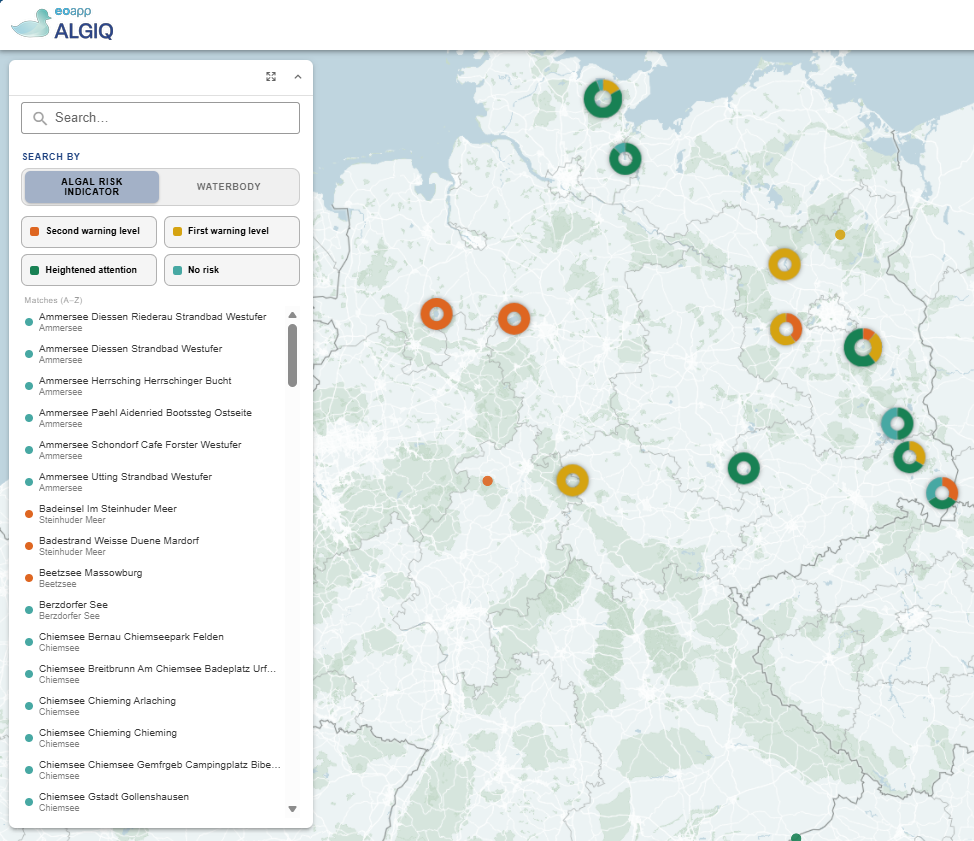This screenshot has width=974, height=841.
Task: Click the yellow-and-orange two-tone ring marker
Action: pyautogui.click(x=786, y=329)
